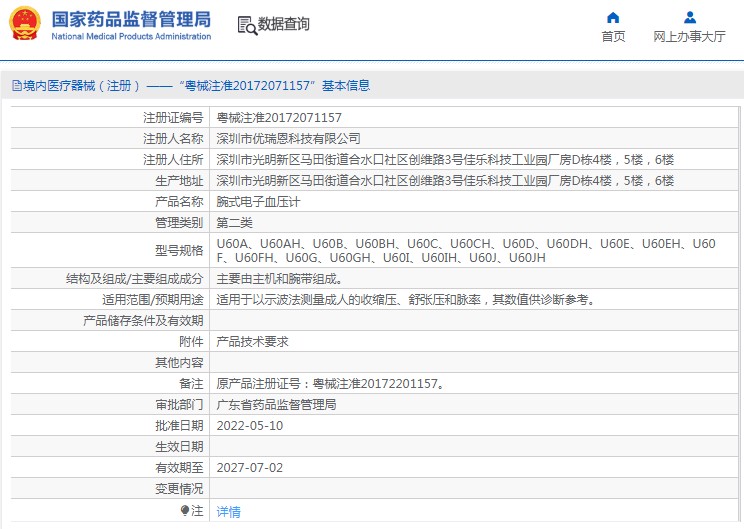
Task: Click the lightbulb 注 icon
Action: pyautogui.click(x=185, y=510)
